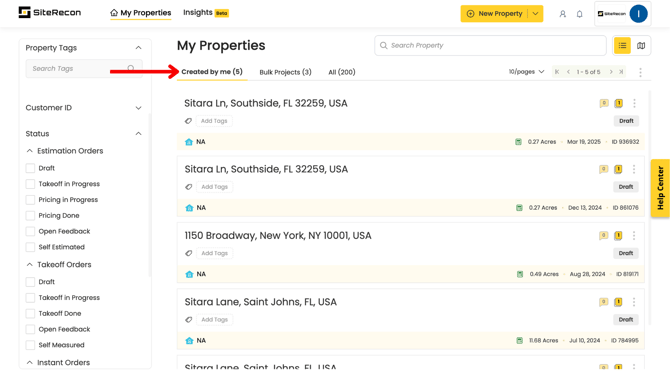Click the blue account avatar
The height and width of the screenshot is (377, 670).
pyautogui.click(x=638, y=14)
